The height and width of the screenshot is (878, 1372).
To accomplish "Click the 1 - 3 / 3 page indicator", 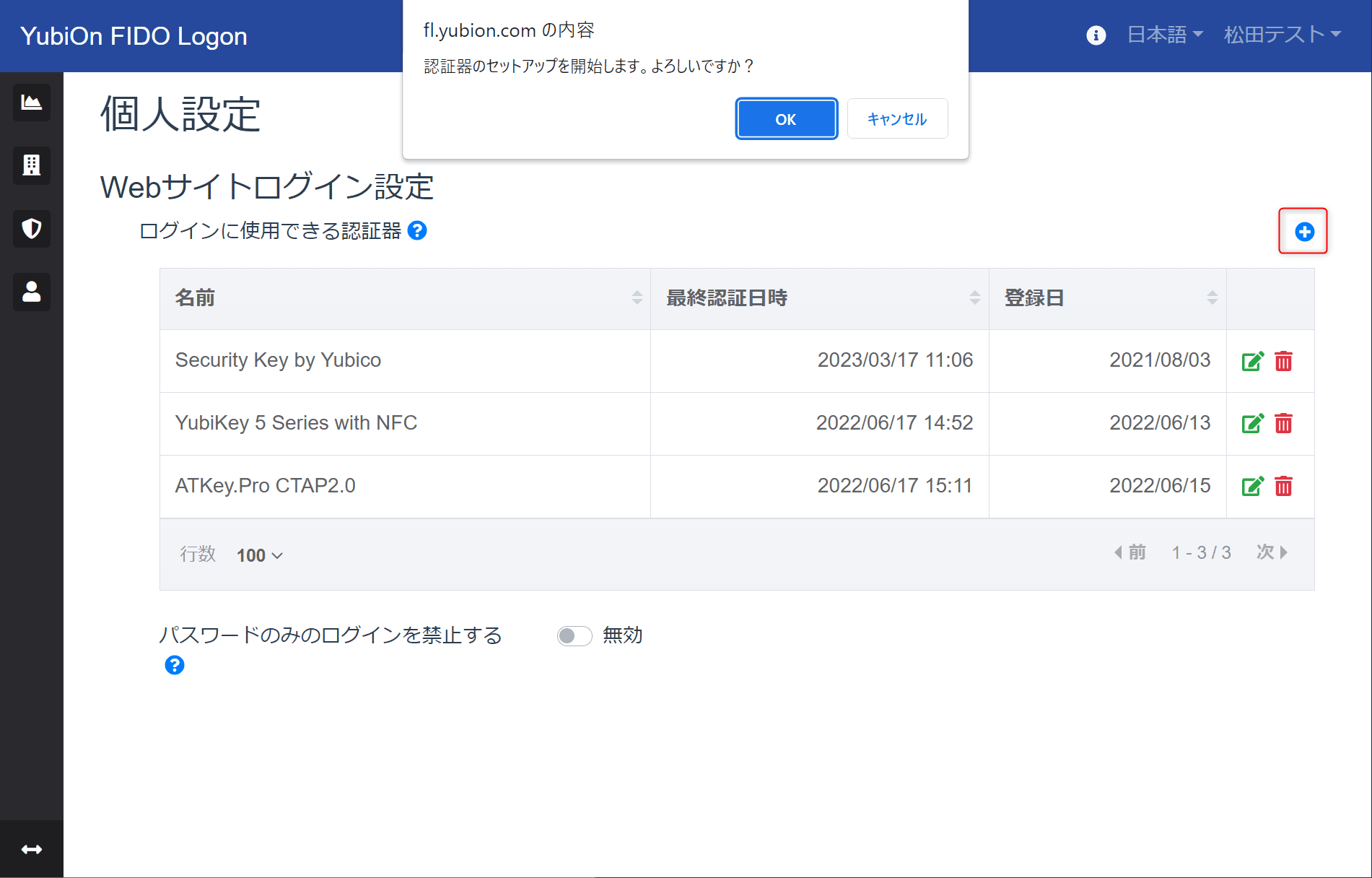I will 1201,552.
